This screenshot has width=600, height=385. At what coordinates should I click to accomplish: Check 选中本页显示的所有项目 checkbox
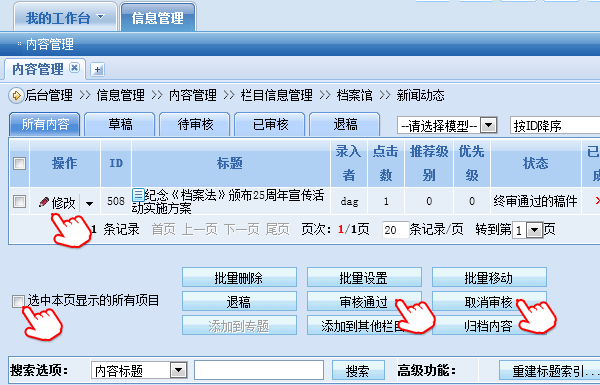18,301
